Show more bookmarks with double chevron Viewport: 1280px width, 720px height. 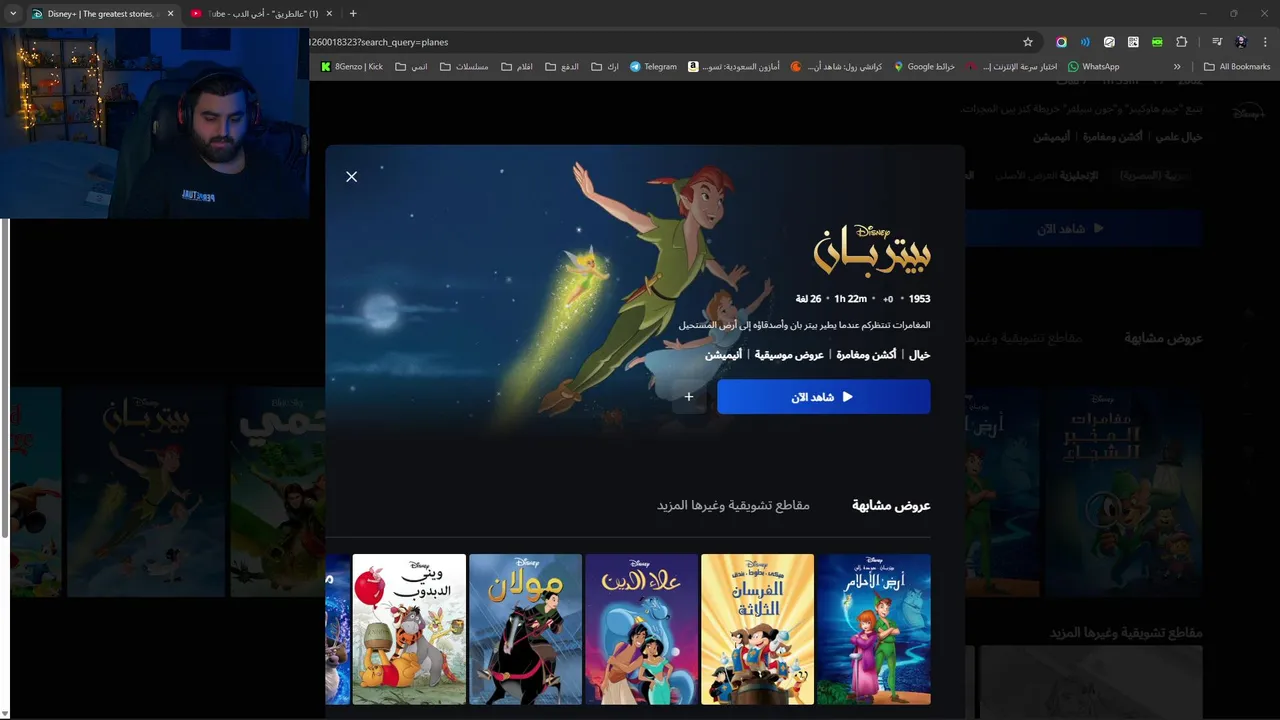click(1177, 67)
